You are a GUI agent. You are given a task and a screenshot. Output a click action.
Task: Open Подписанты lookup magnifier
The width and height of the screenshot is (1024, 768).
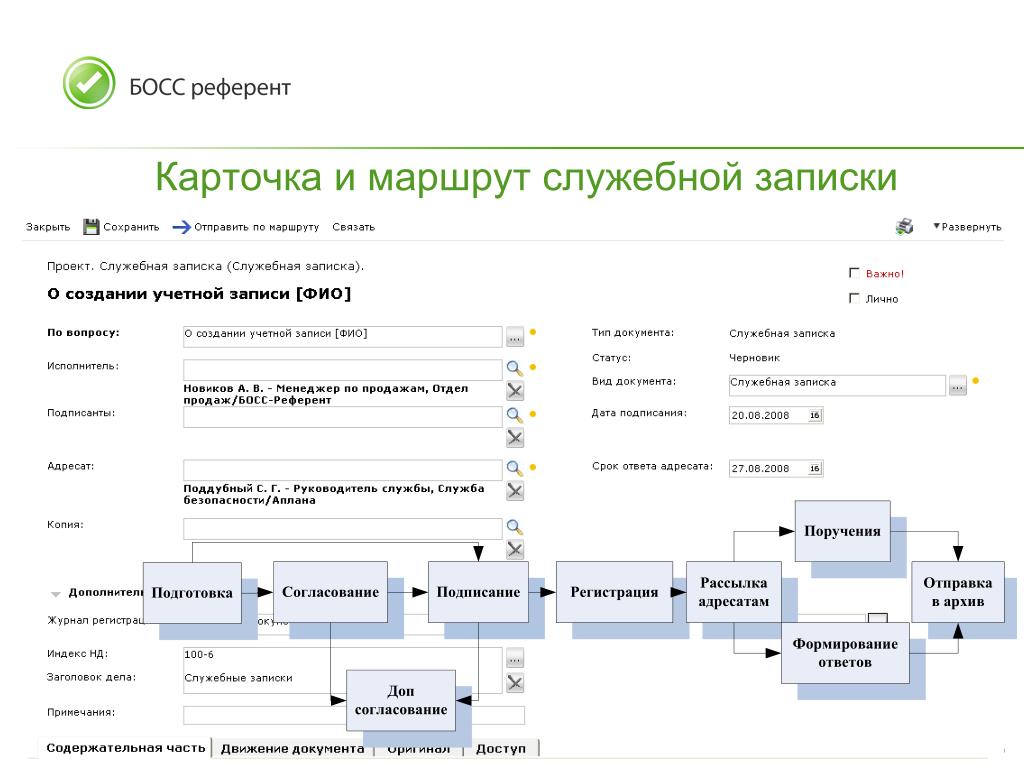coord(515,415)
